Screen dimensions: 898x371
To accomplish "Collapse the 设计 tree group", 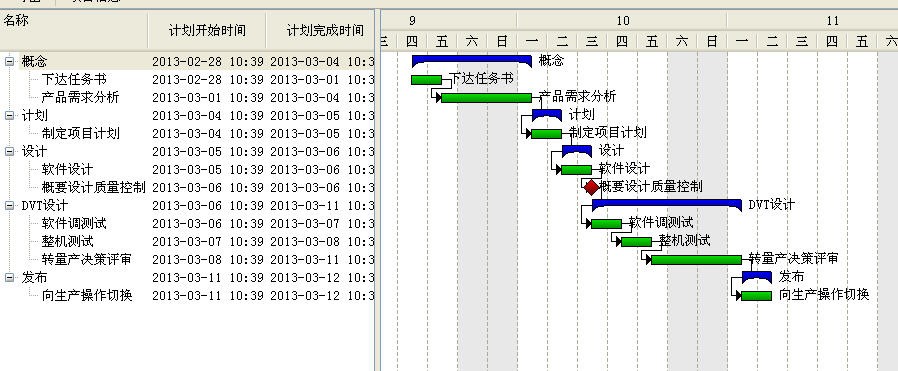I will (9, 152).
